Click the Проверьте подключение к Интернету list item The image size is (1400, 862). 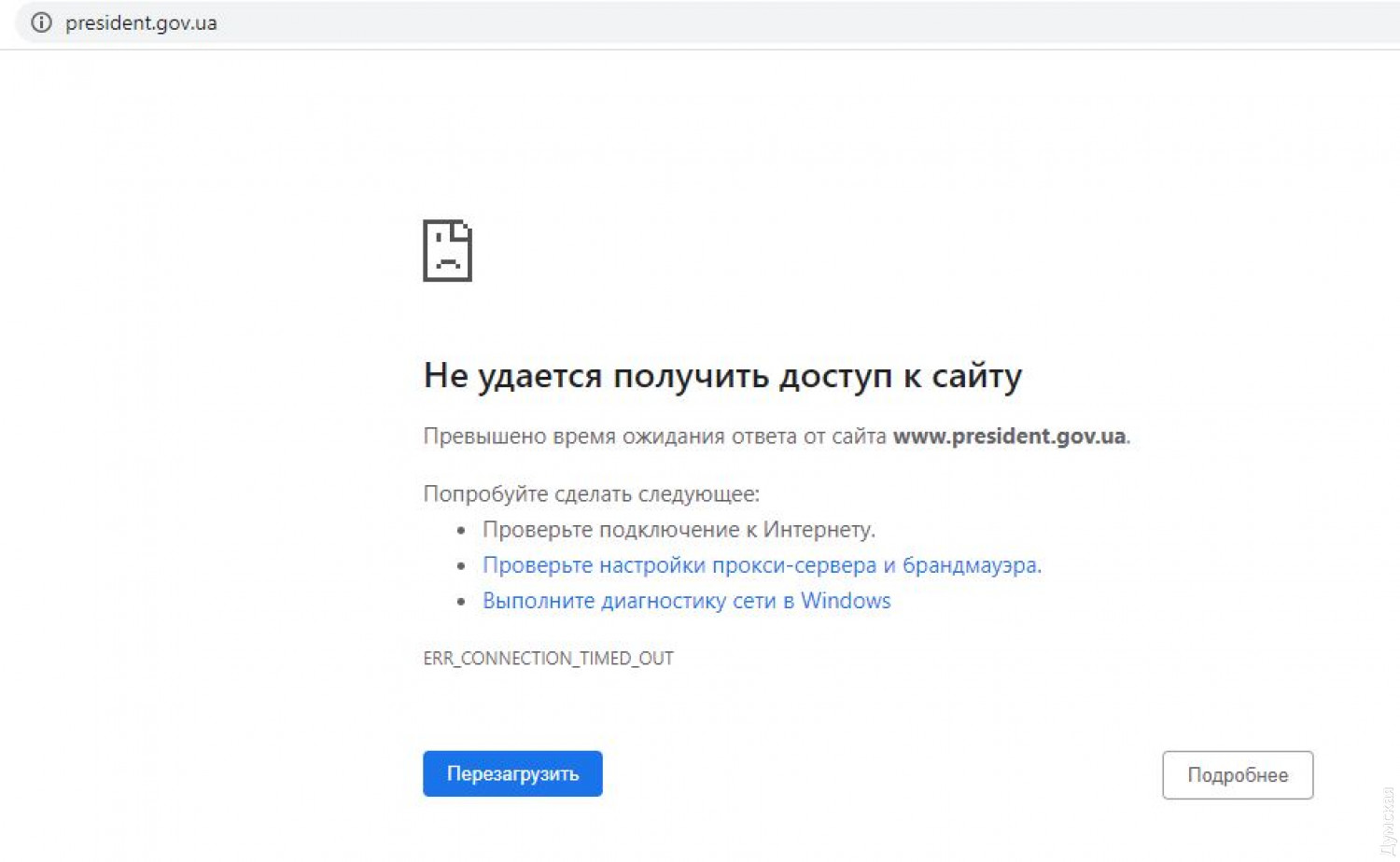(679, 530)
